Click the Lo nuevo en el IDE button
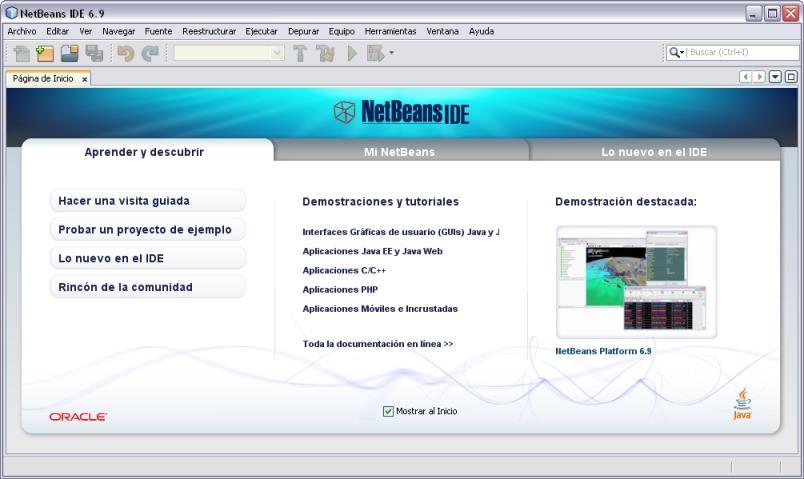Image resolution: width=804 pixels, height=479 pixels. pyautogui.click(x=148, y=258)
